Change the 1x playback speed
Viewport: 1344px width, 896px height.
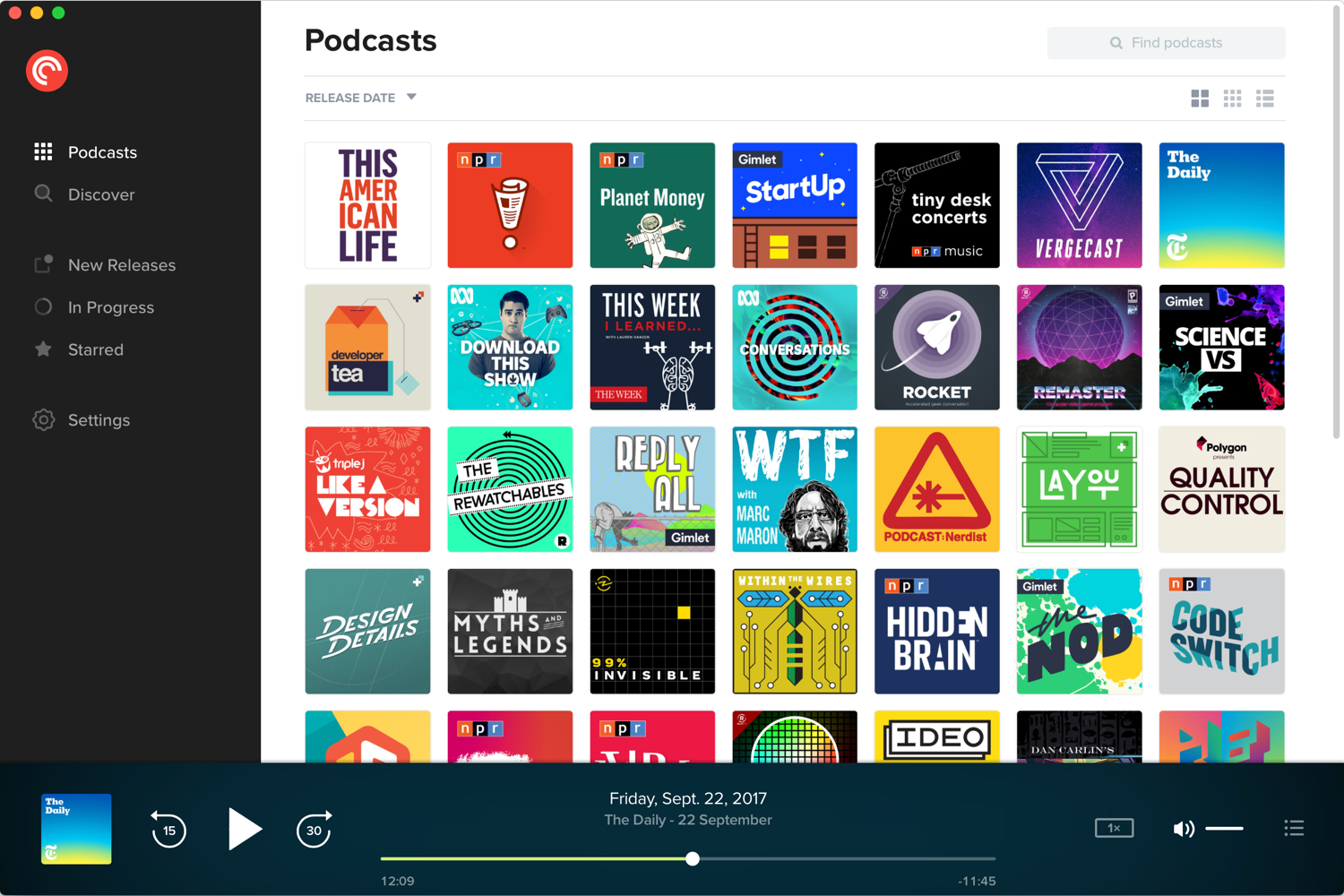tap(1114, 828)
